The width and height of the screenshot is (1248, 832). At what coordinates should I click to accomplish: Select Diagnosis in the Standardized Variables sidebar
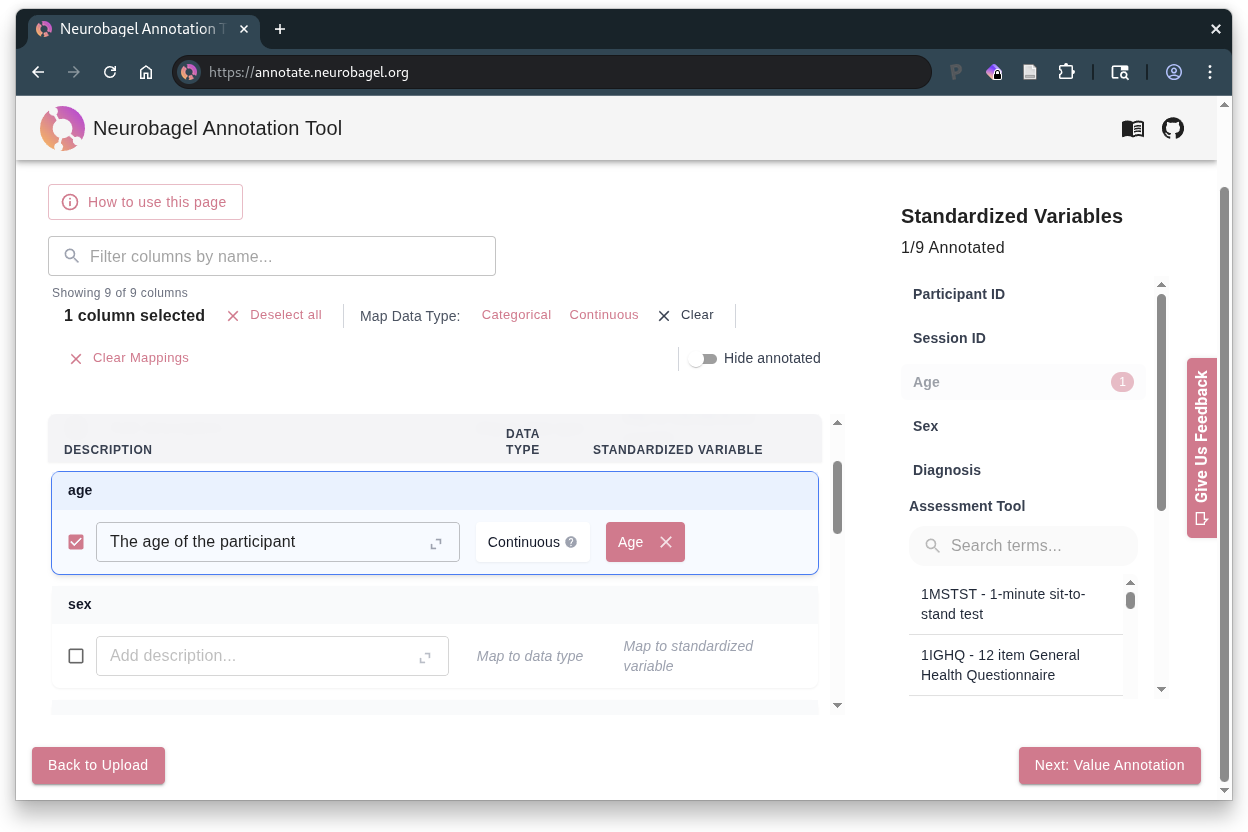pyautogui.click(x=946, y=470)
